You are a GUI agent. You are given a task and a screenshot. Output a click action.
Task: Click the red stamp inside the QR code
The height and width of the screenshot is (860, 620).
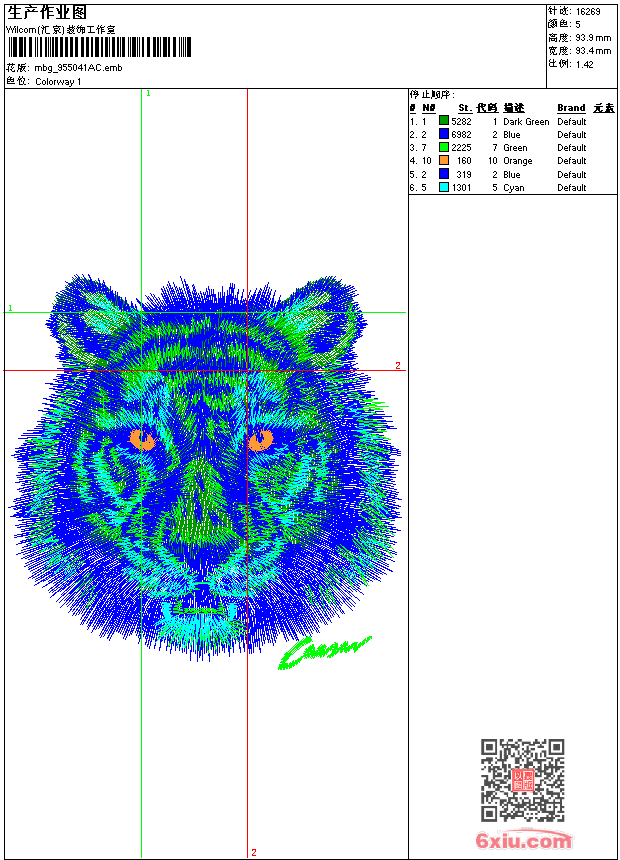click(x=522, y=781)
